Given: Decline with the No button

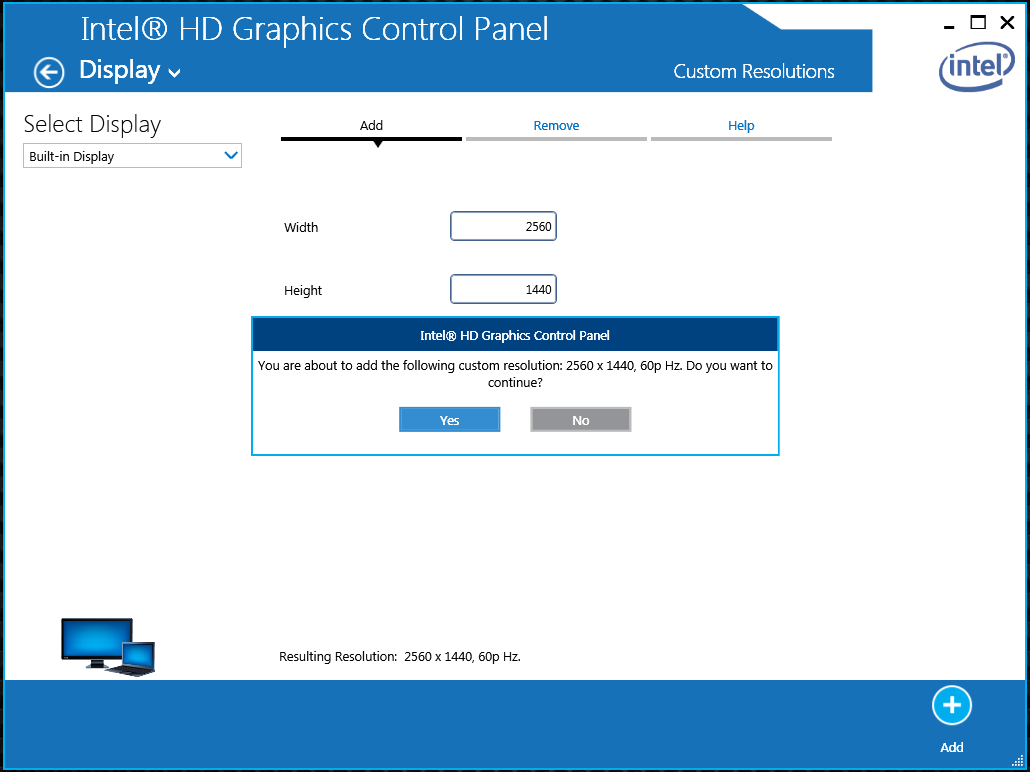Looking at the screenshot, I should [581, 420].
